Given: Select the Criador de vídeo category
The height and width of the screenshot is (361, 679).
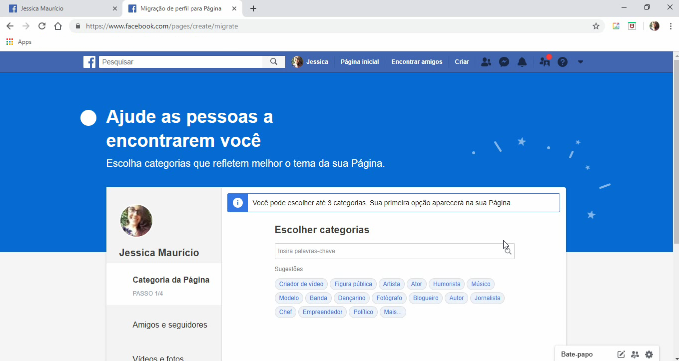Looking at the screenshot, I should coord(301,284).
